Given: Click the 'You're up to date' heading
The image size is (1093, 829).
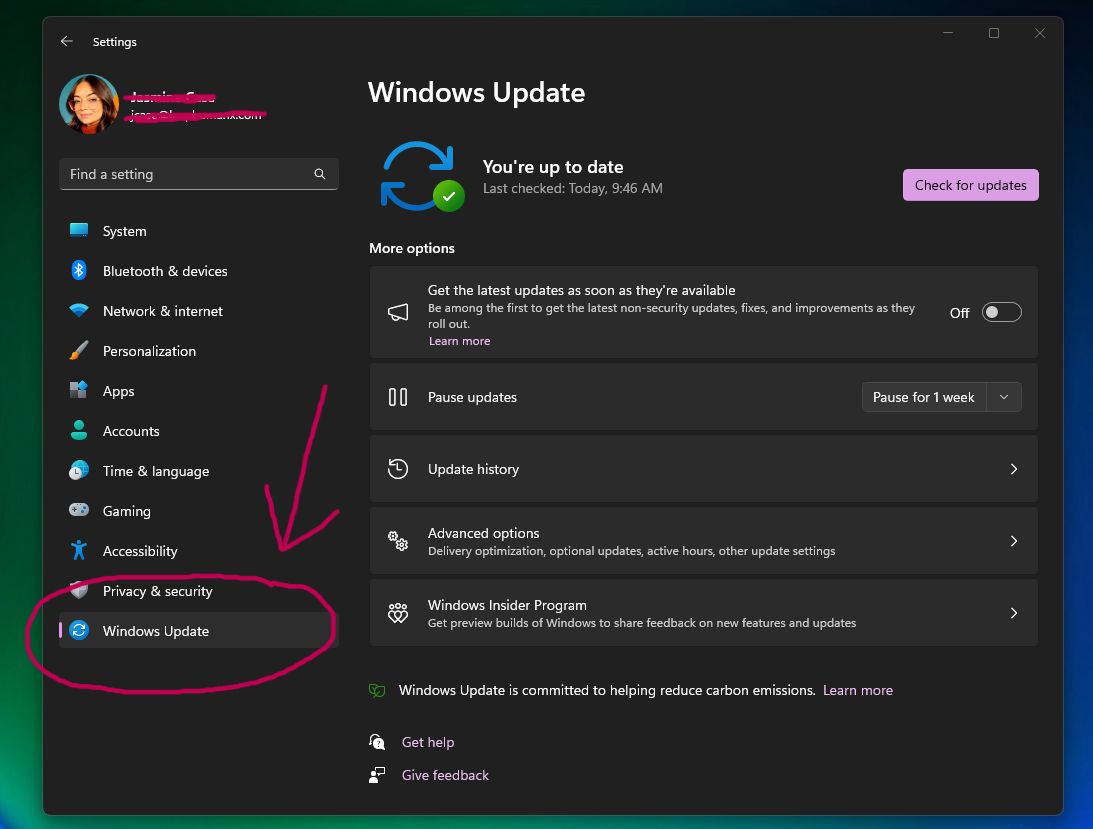Looking at the screenshot, I should (x=553, y=167).
